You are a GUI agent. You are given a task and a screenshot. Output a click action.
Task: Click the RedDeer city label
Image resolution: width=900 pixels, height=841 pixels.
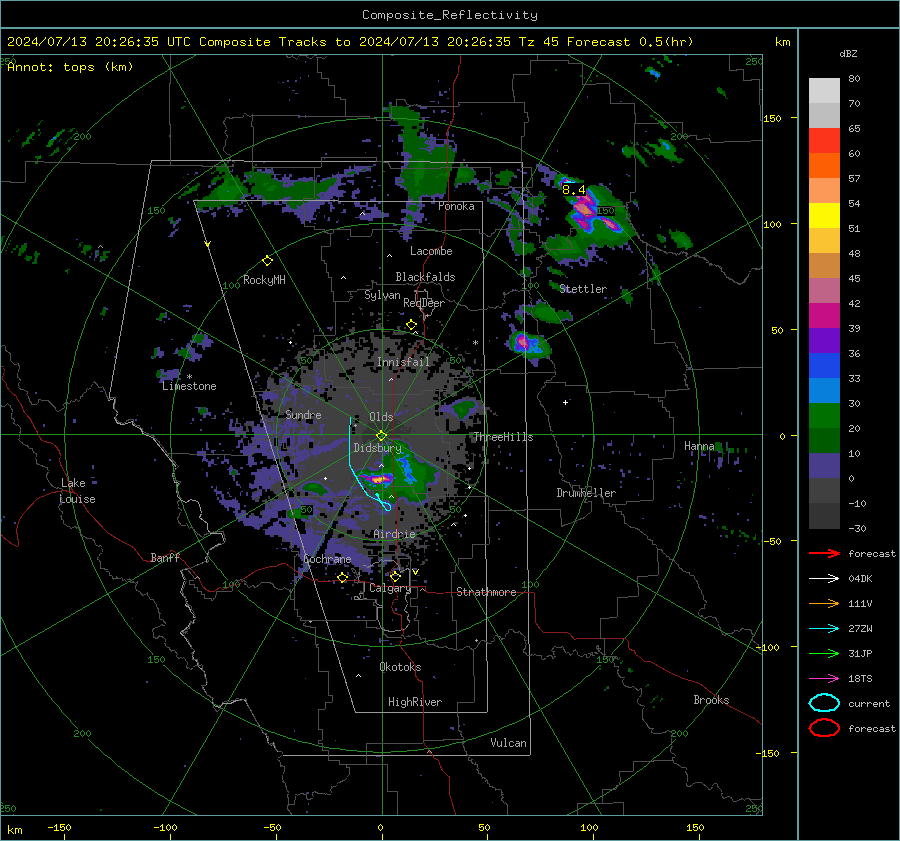pos(424,303)
